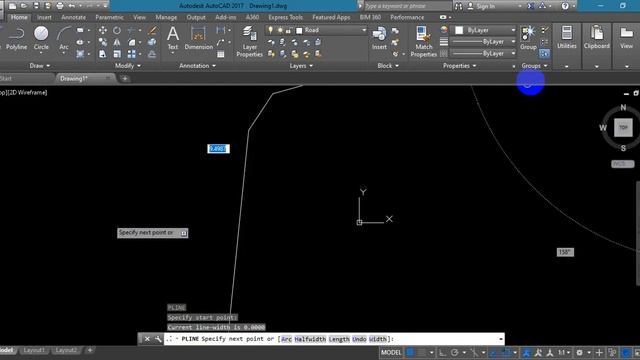Open the Express Tools ribbon tab

pos(285,18)
